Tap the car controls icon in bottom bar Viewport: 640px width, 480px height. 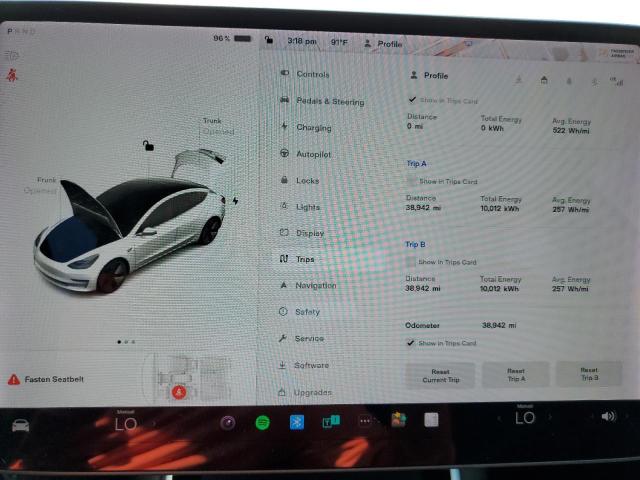(20, 426)
